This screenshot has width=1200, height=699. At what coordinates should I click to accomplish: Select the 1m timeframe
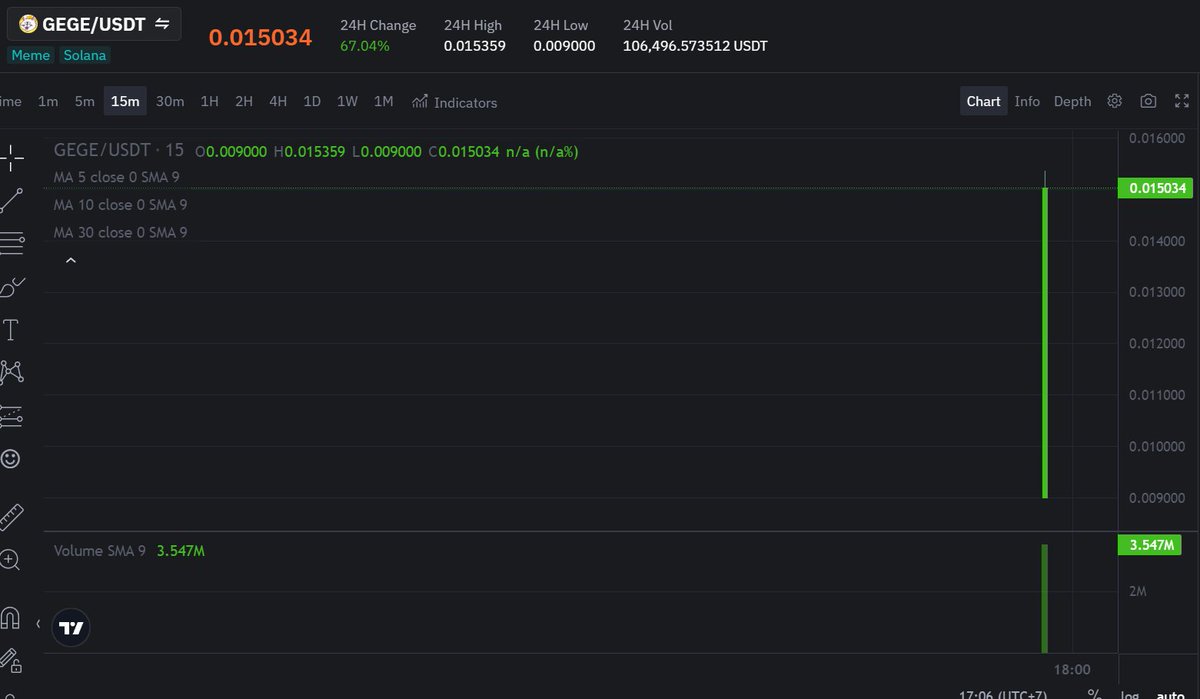click(48, 101)
